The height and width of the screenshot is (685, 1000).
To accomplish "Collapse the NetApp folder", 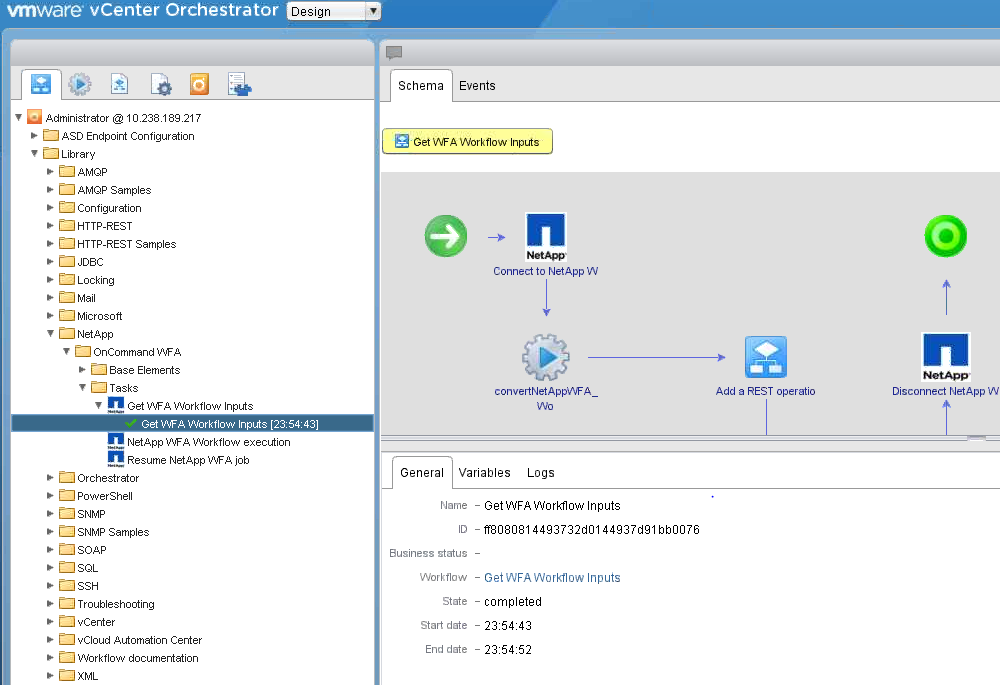I will [50, 333].
